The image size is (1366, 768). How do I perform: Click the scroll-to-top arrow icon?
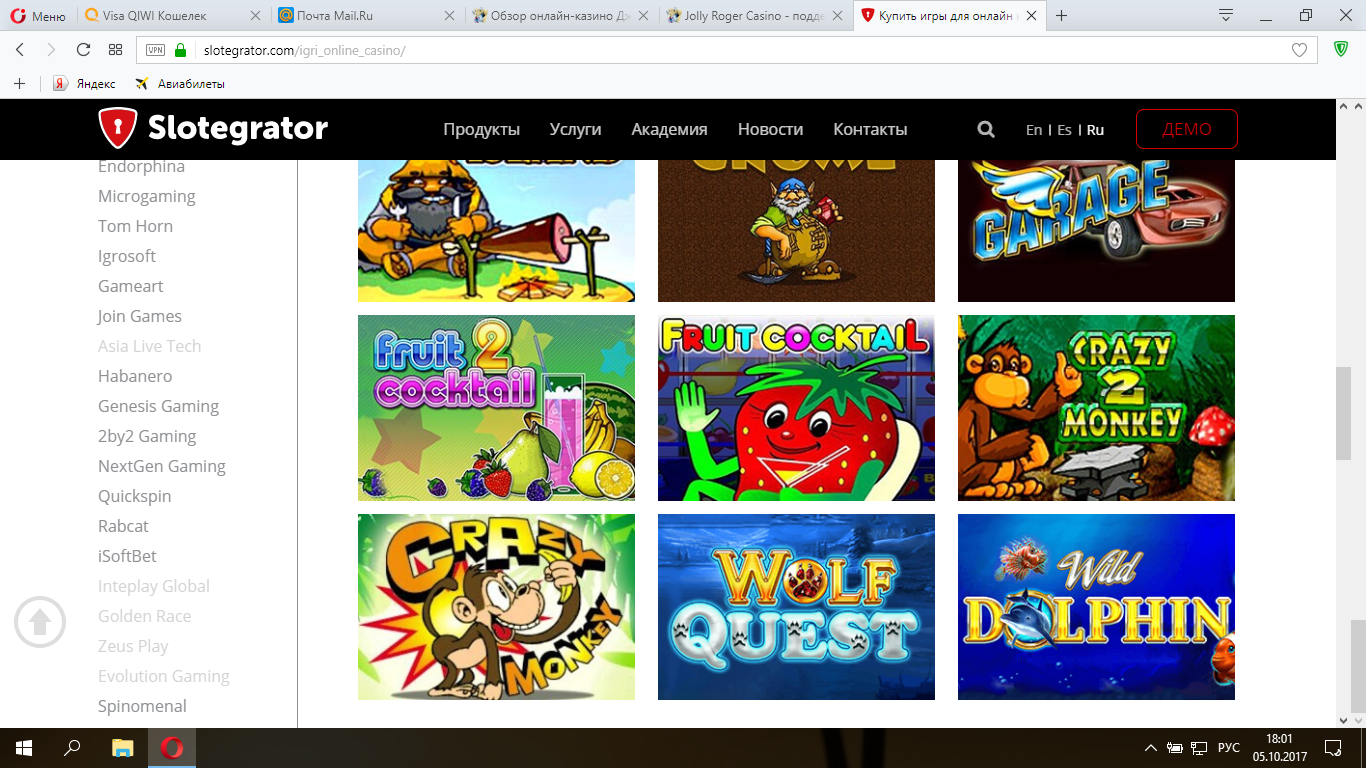40,622
